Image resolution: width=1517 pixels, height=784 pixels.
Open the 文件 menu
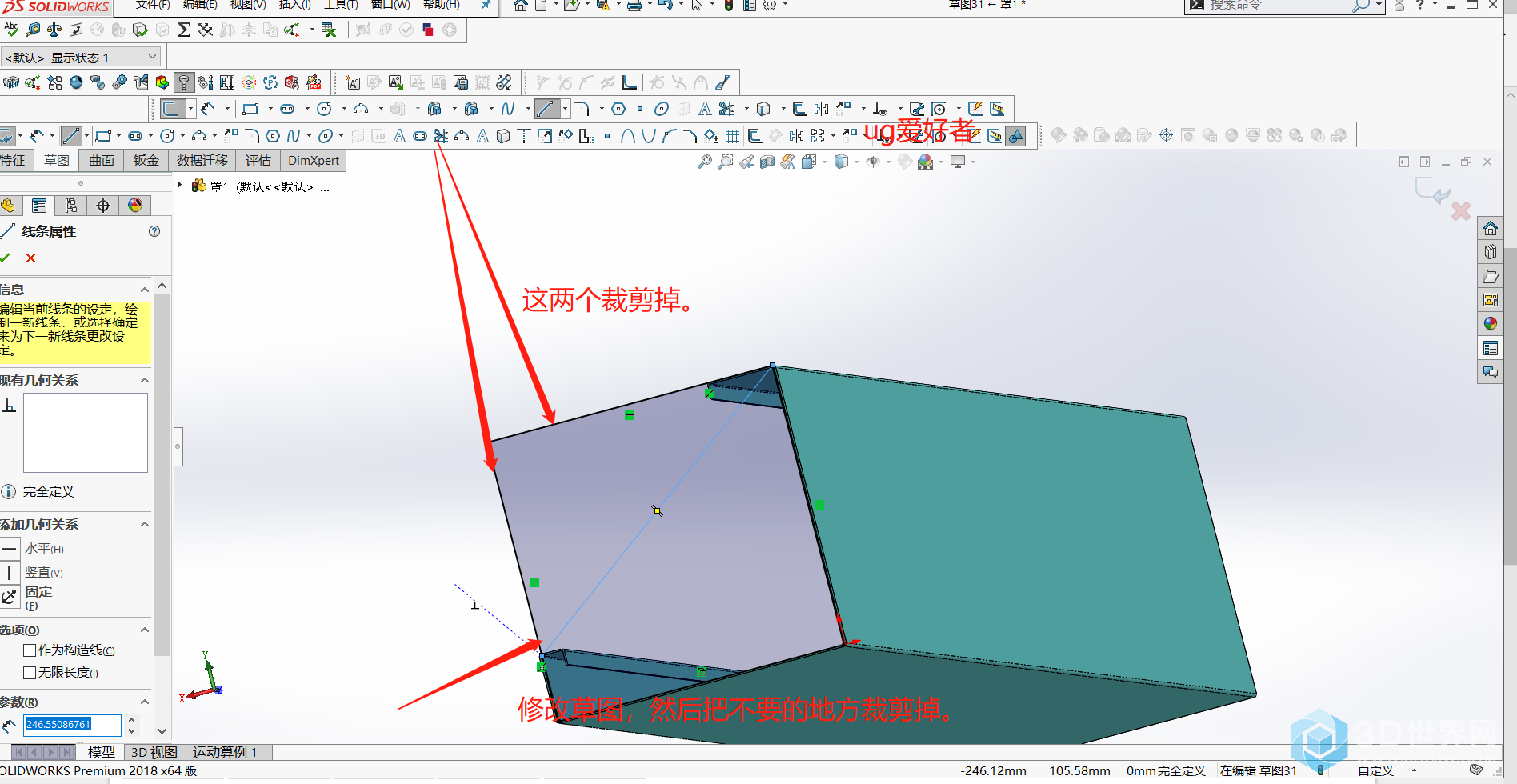(153, 5)
